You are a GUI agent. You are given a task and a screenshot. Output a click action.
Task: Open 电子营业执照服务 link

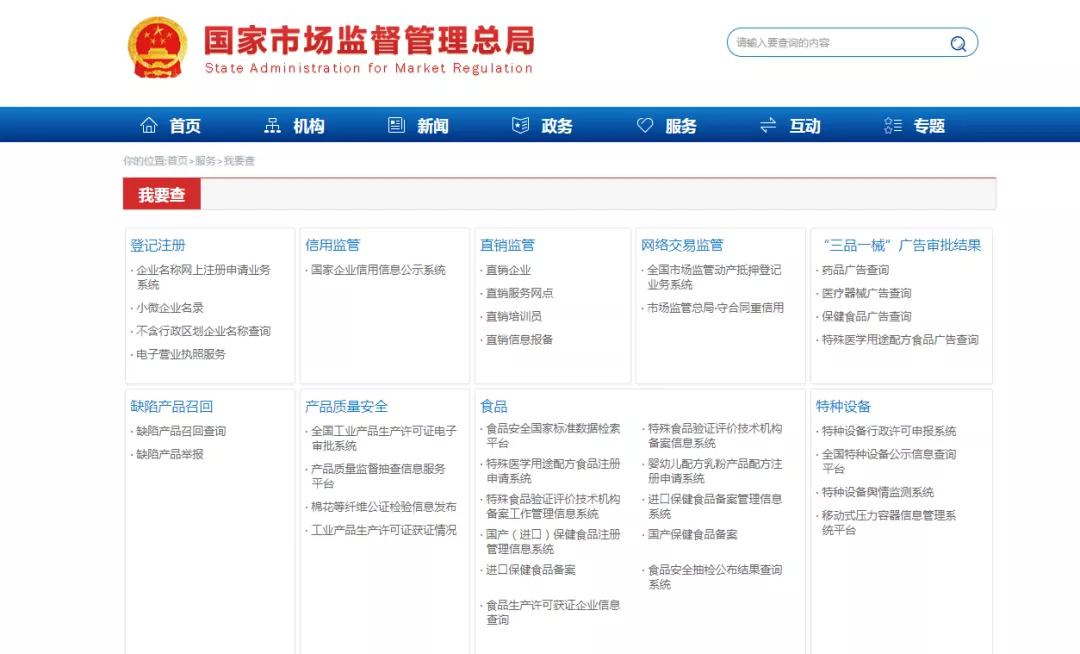coord(180,355)
